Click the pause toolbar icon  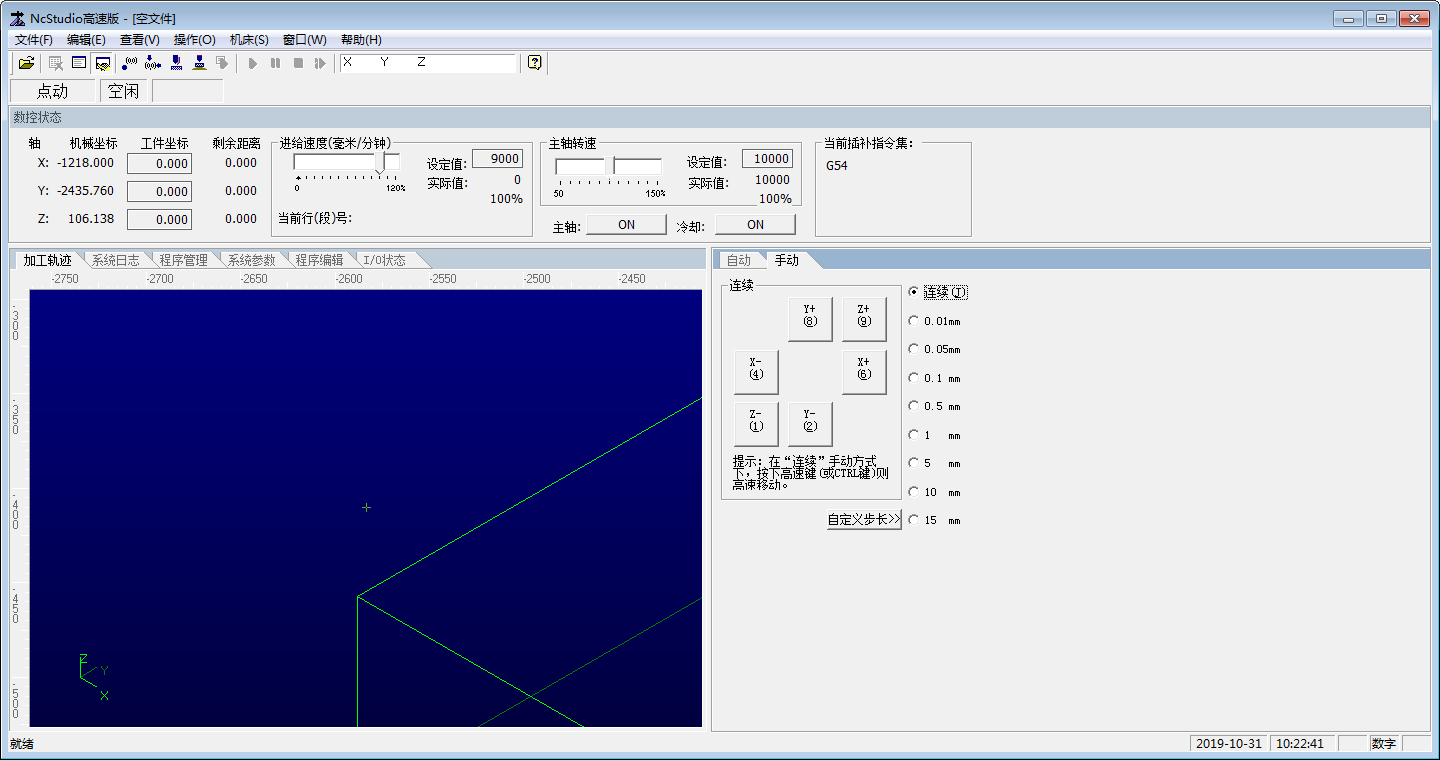(x=276, y=63)
